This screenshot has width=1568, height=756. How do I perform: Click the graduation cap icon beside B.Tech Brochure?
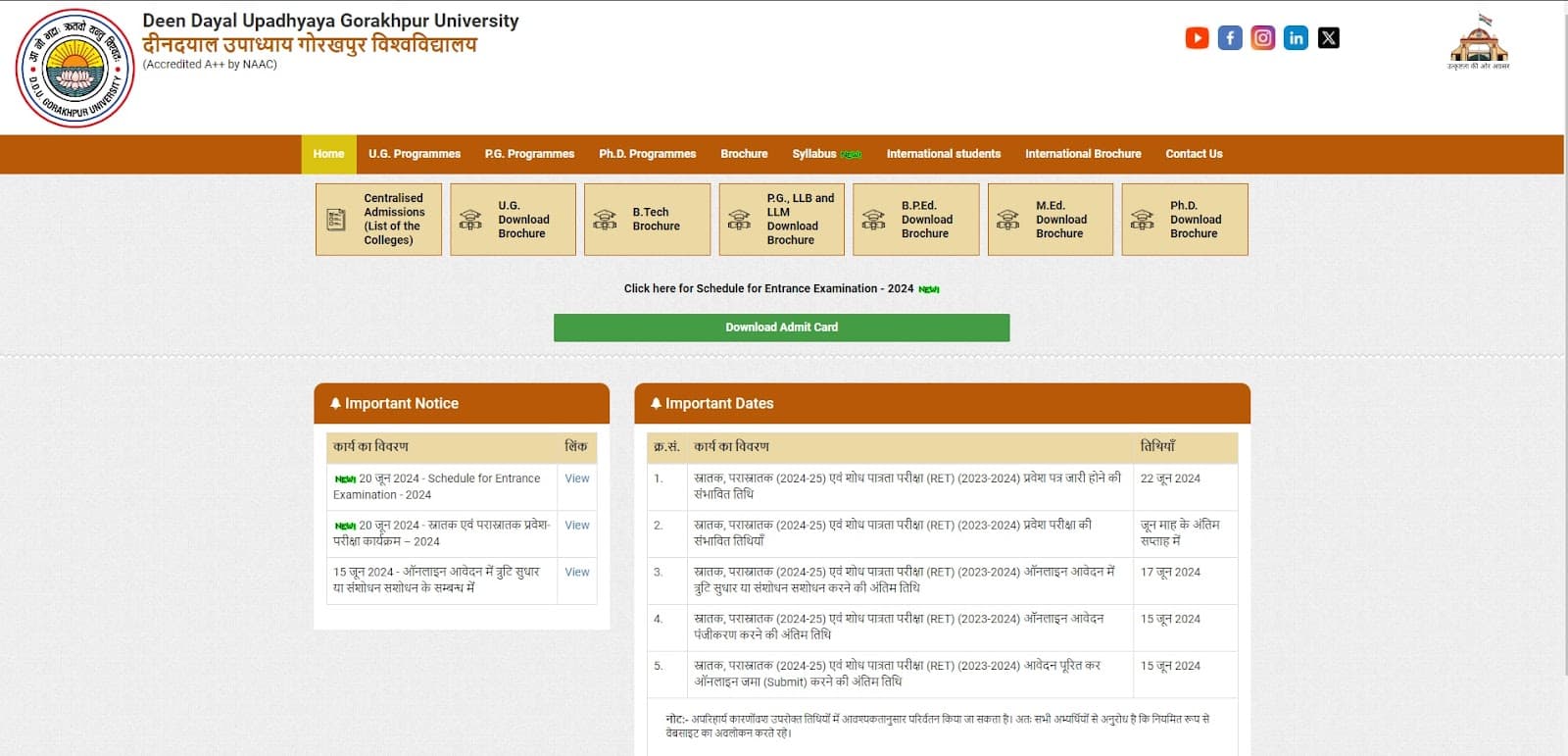point(605,220)
